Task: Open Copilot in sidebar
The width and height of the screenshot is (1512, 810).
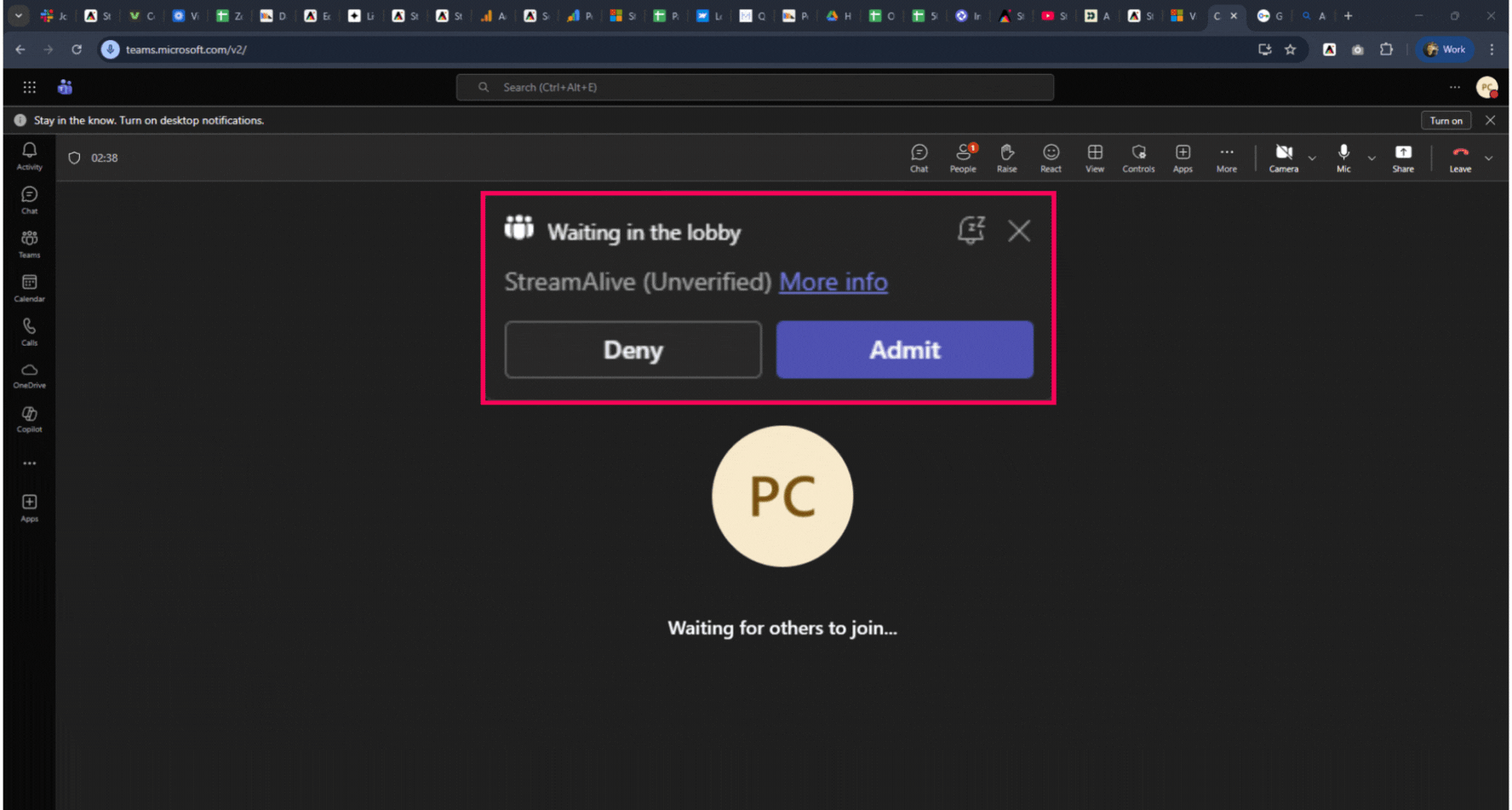Action: tap(30, 419)
